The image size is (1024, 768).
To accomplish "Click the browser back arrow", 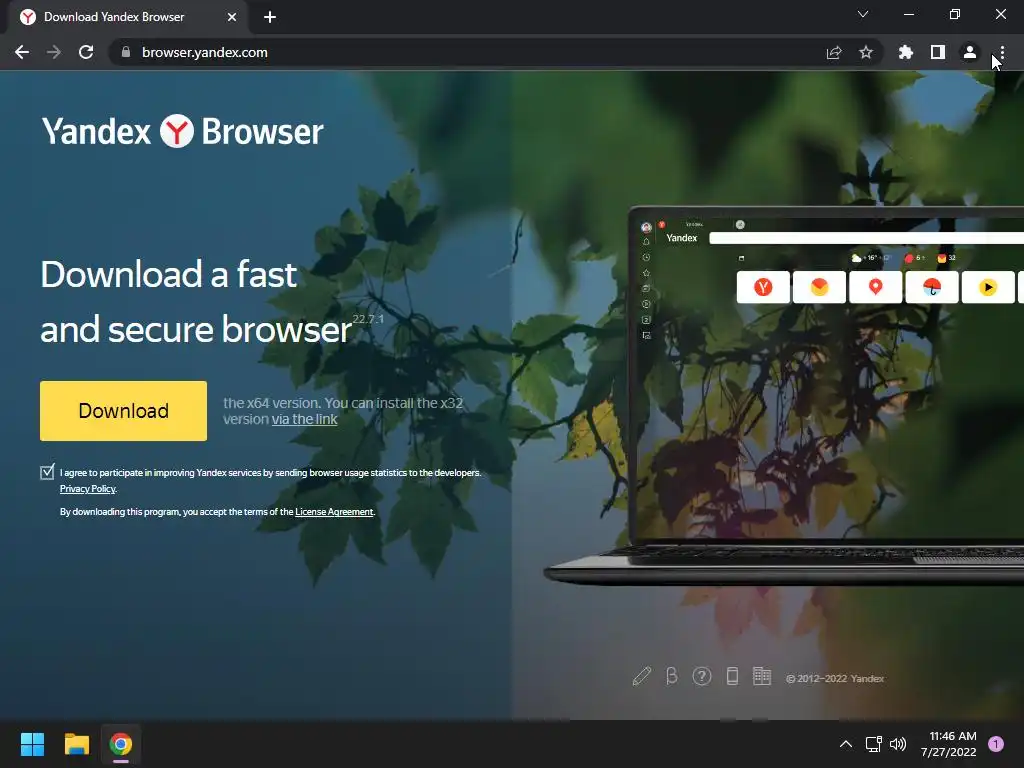I will (22, 52).
